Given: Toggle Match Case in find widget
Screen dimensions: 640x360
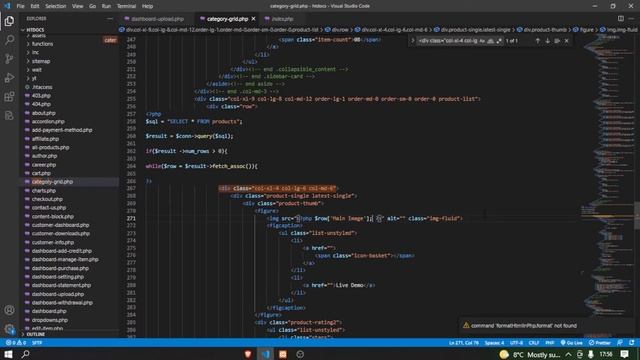Looking at the screenshot, I should pyautogui.click(x=482, y=41).
